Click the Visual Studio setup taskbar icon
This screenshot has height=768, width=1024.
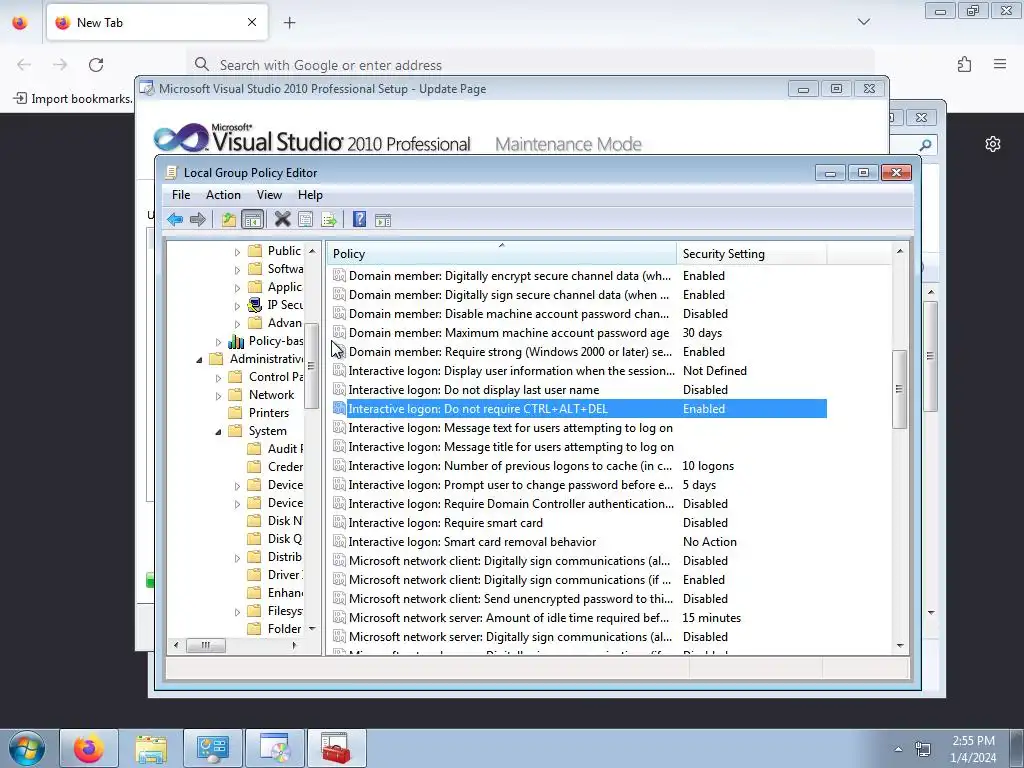(275, 748)
